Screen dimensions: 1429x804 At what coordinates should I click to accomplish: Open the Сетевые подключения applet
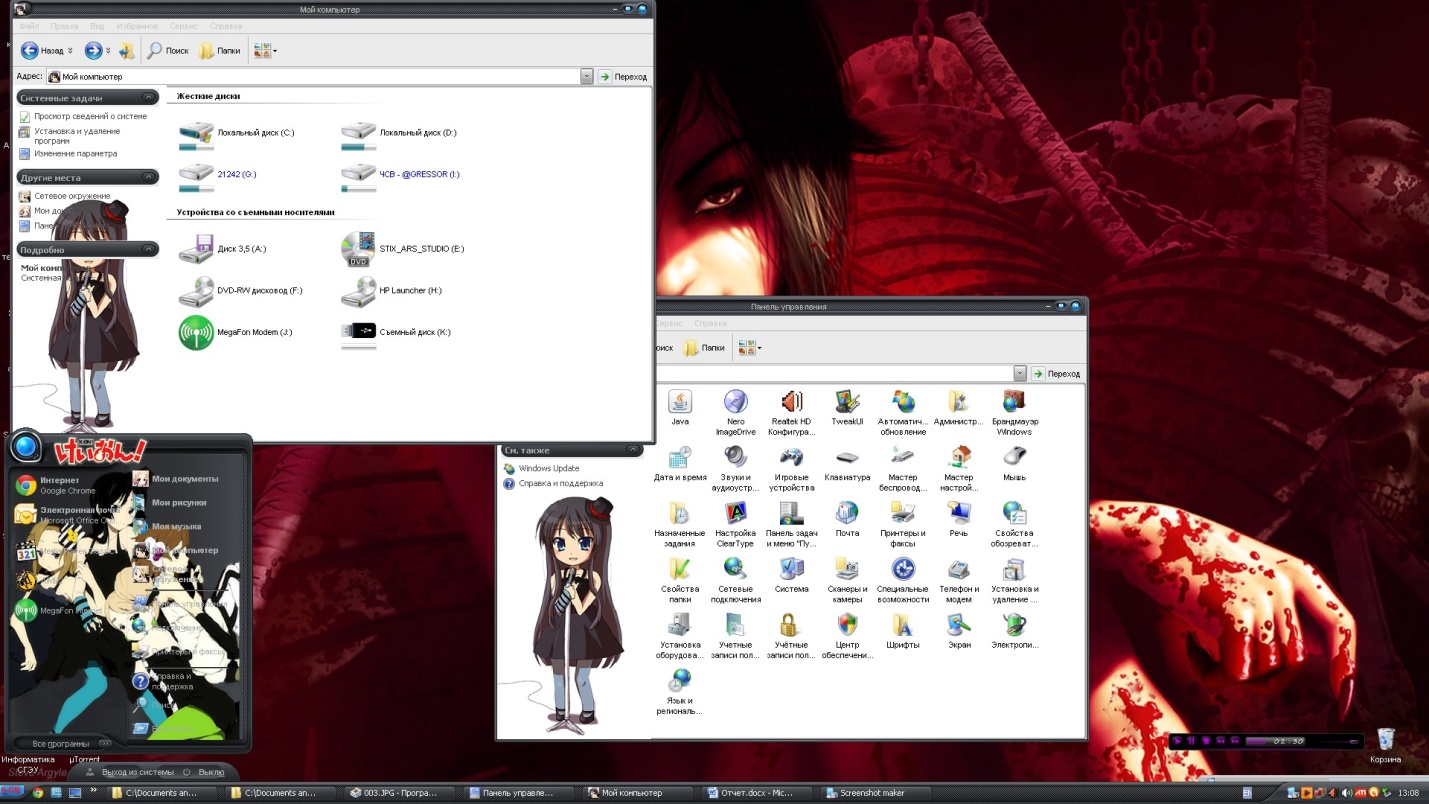(x=735, y=581)
